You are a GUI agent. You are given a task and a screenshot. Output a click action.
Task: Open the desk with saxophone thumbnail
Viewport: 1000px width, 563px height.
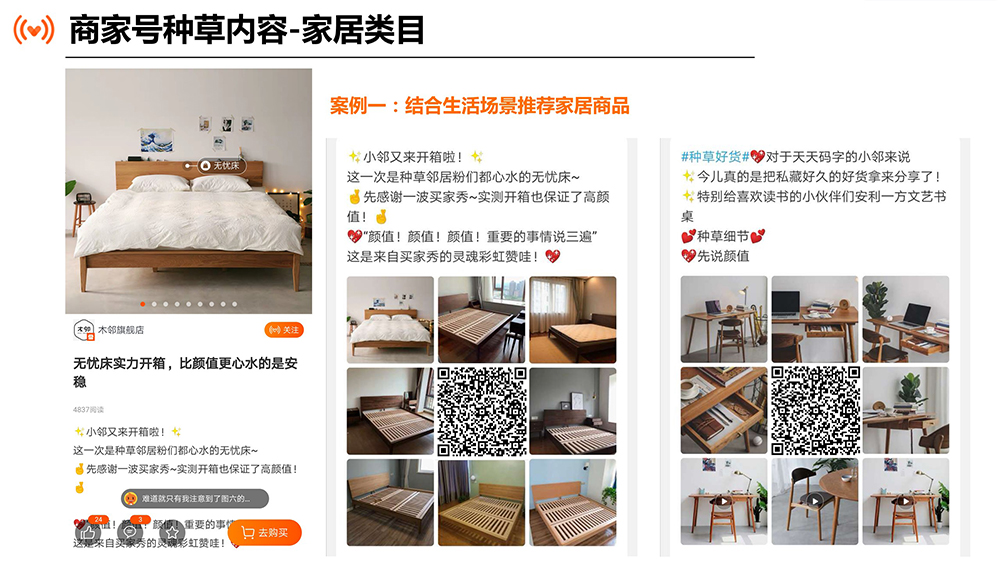click(x=723, y=319)
